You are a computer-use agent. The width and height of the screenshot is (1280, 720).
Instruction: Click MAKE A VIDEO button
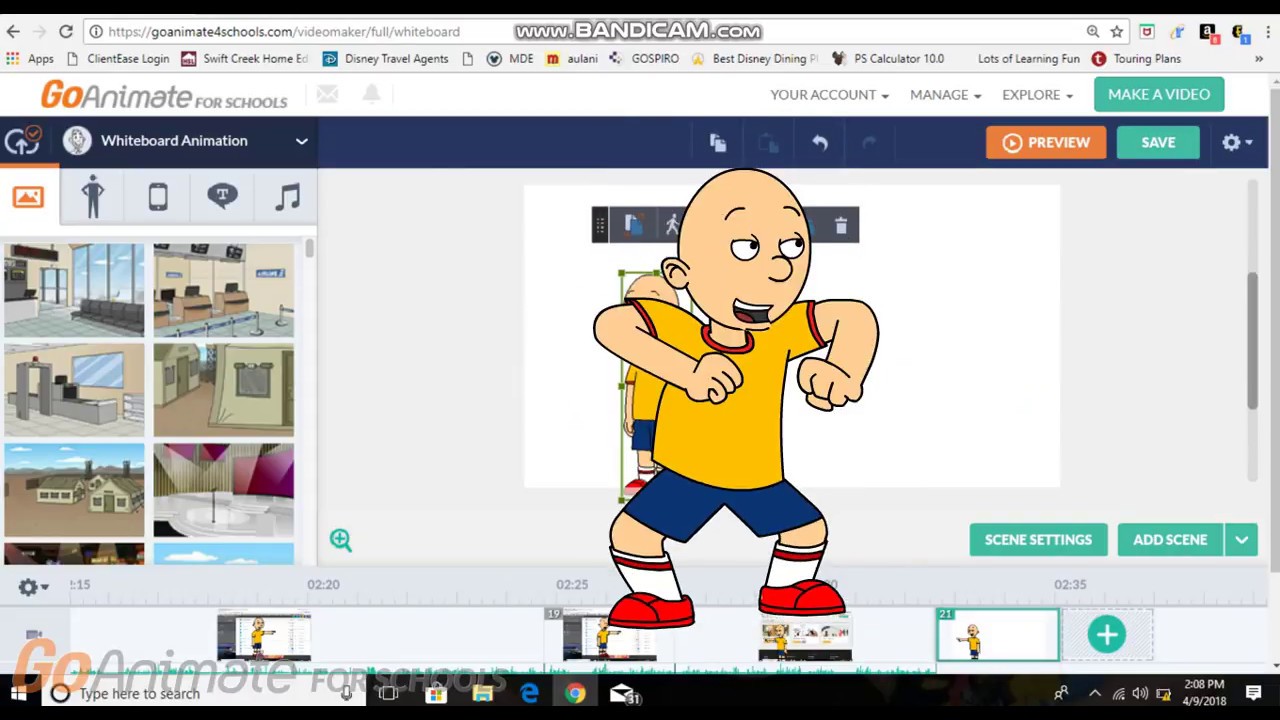click(x=1159, y=94)
